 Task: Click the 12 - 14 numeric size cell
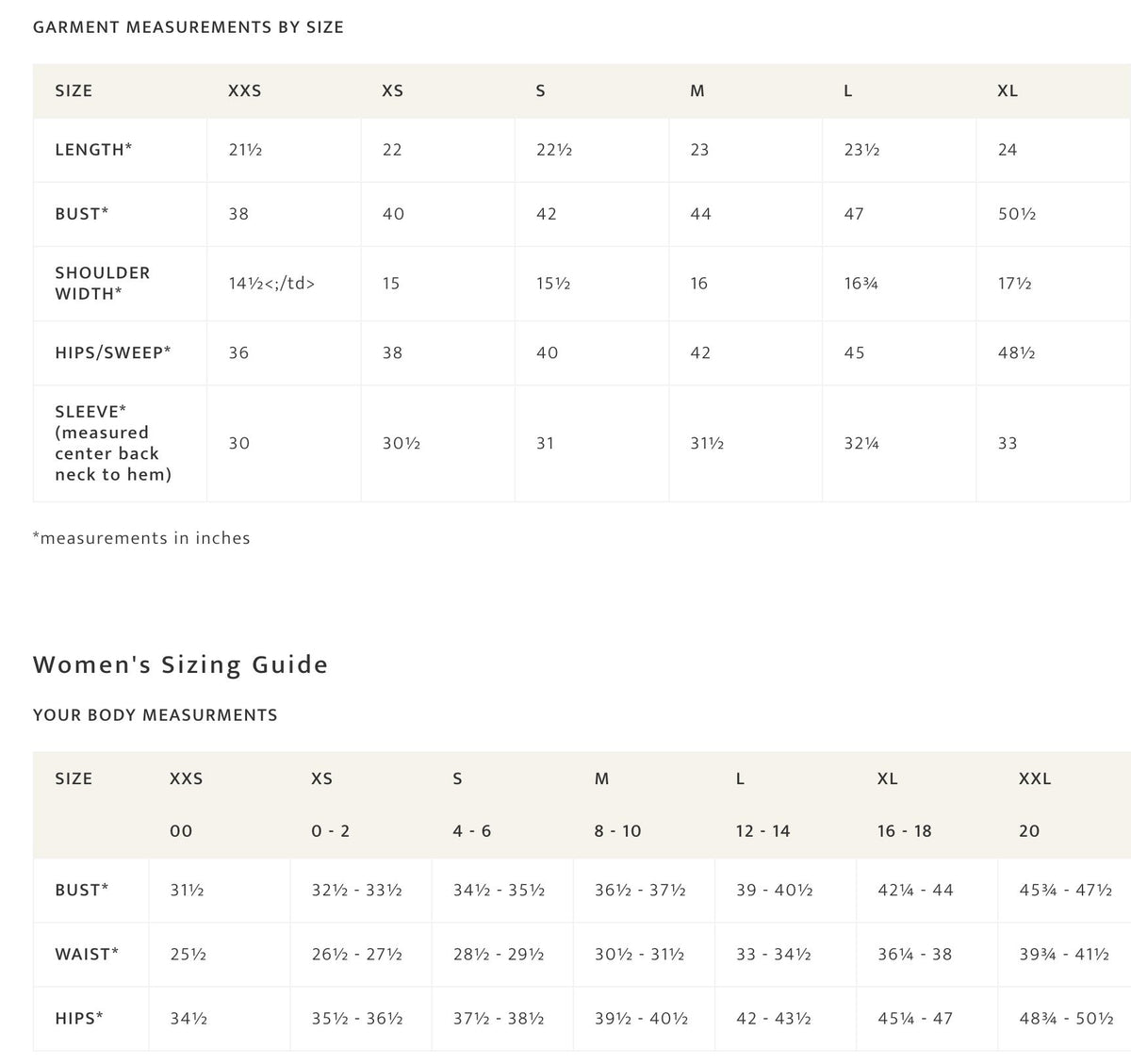tap(762, 831)
